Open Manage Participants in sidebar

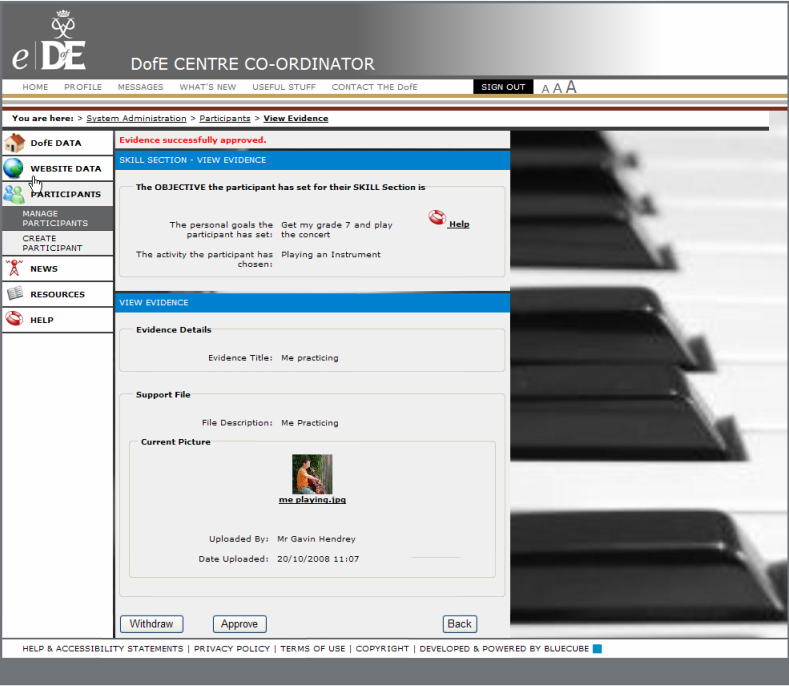55,218
